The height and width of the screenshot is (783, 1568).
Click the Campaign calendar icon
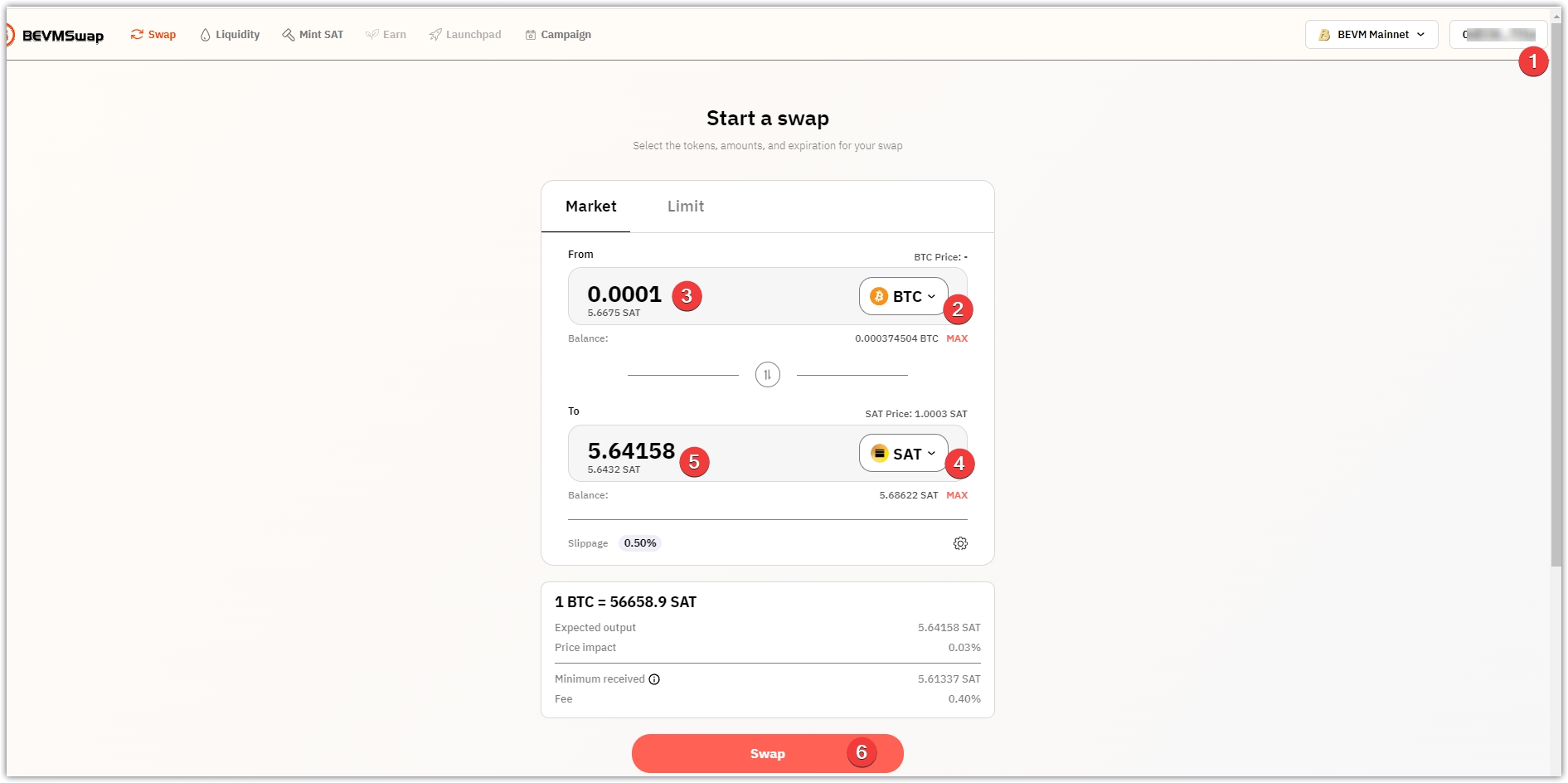[x=531, y=35]
